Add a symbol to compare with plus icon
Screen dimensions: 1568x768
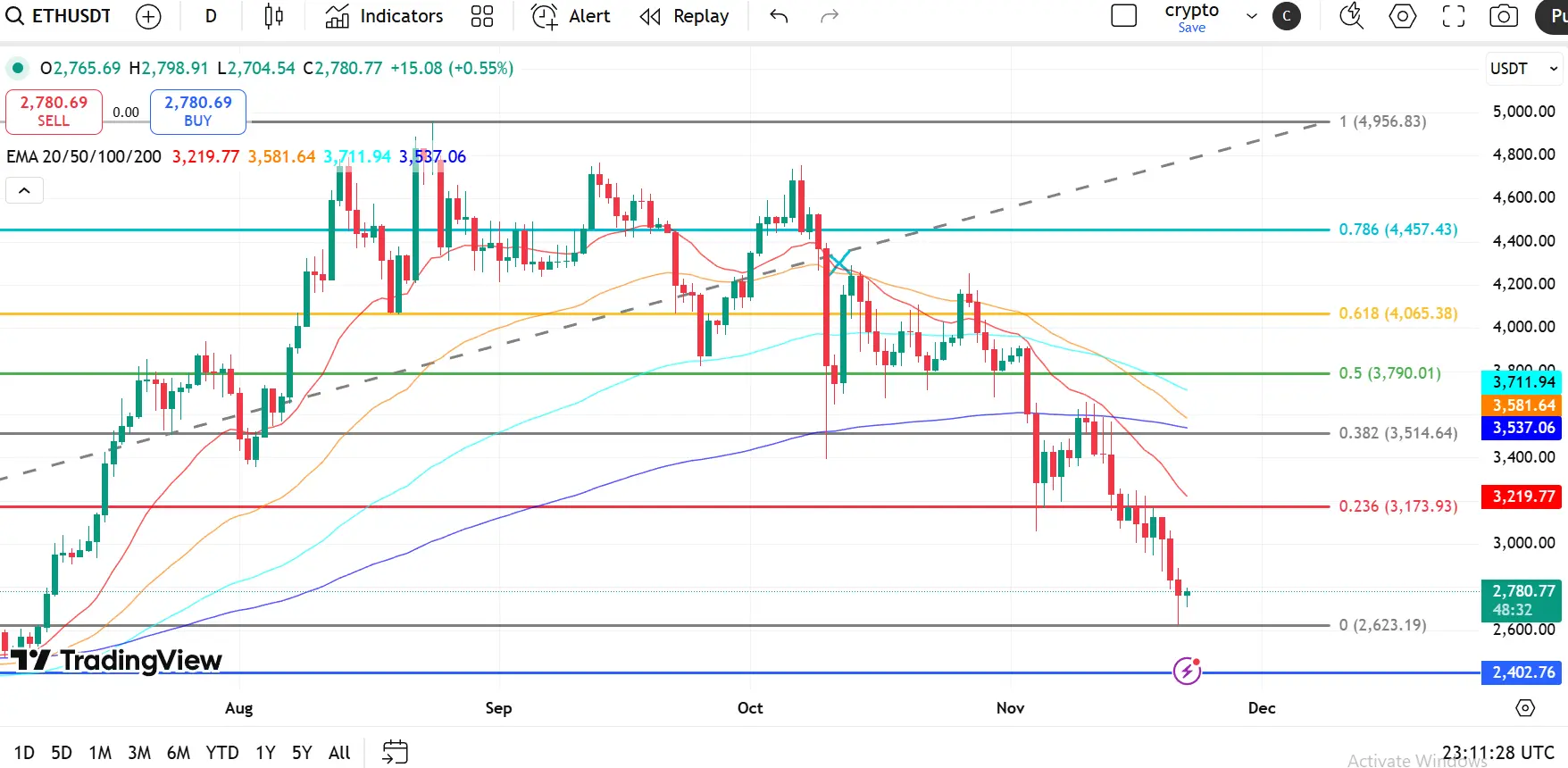click(148, 16)
